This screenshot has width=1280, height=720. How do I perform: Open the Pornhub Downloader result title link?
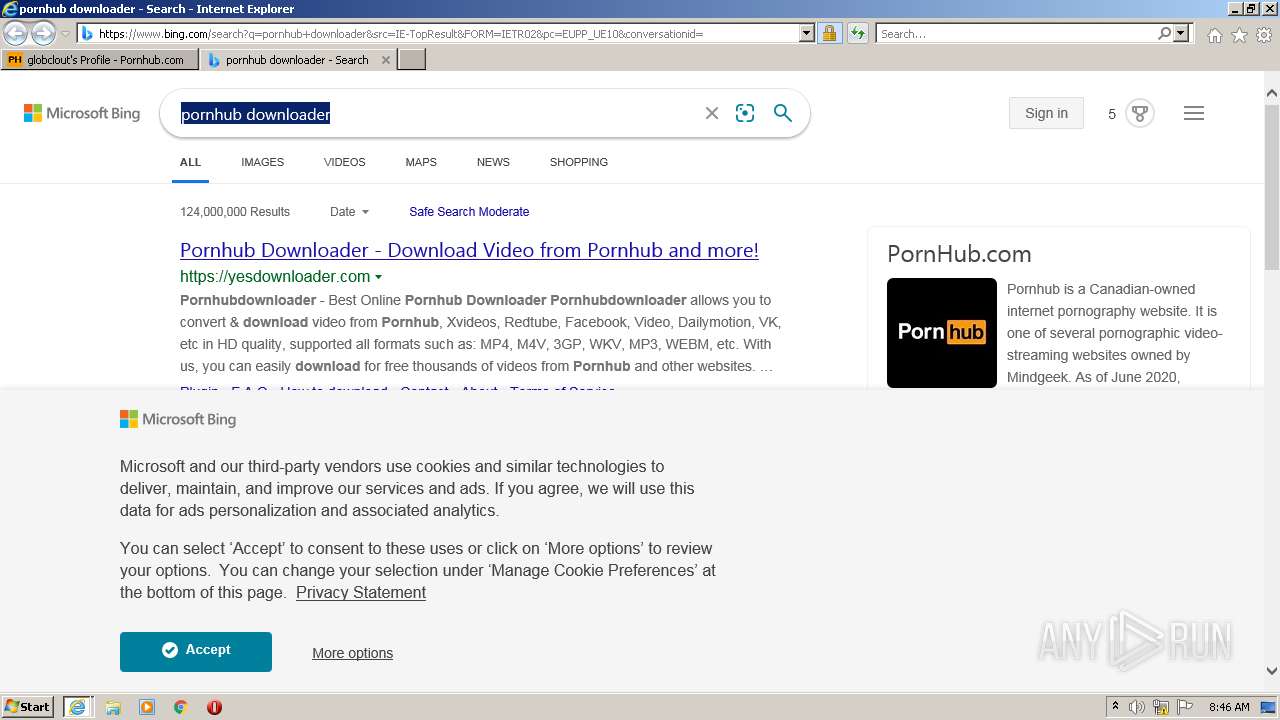469,250
